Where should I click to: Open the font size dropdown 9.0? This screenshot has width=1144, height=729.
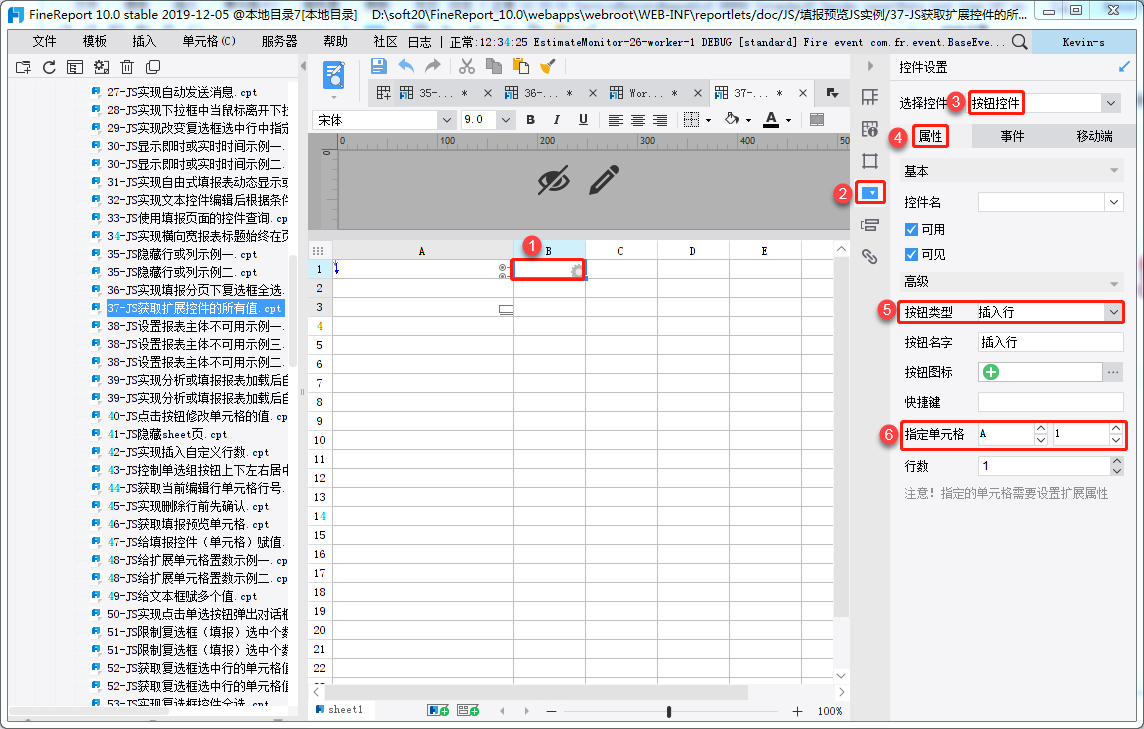coord(505,120)
